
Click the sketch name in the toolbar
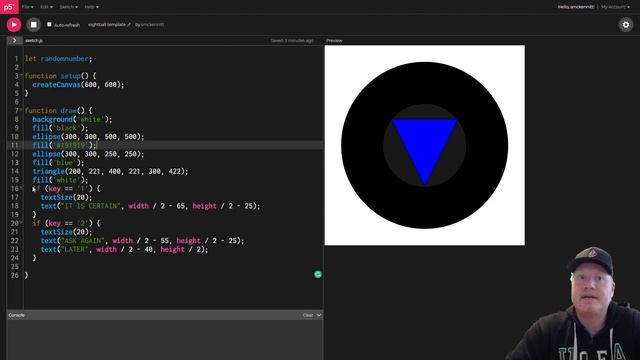[x=107, y=24]
